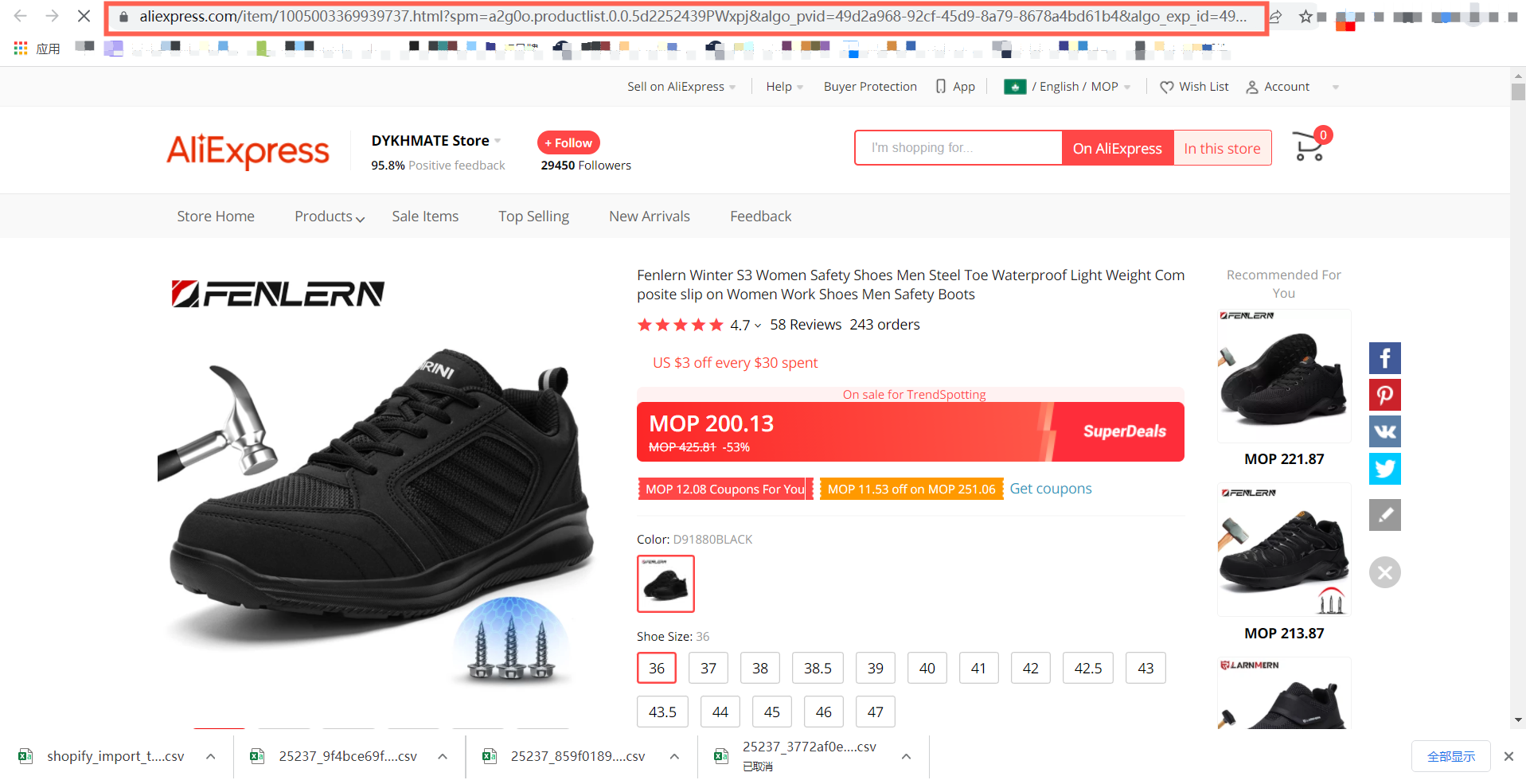Open the apps grid in bookmarks bar
This screenshot has height=784, width=1526.
pyautogui.click(x=21, y=49)
